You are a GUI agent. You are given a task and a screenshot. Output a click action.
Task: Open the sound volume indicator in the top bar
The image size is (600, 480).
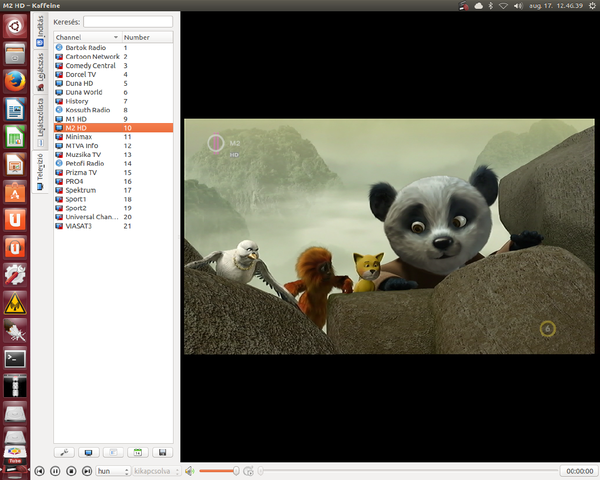tap(518, 6)
